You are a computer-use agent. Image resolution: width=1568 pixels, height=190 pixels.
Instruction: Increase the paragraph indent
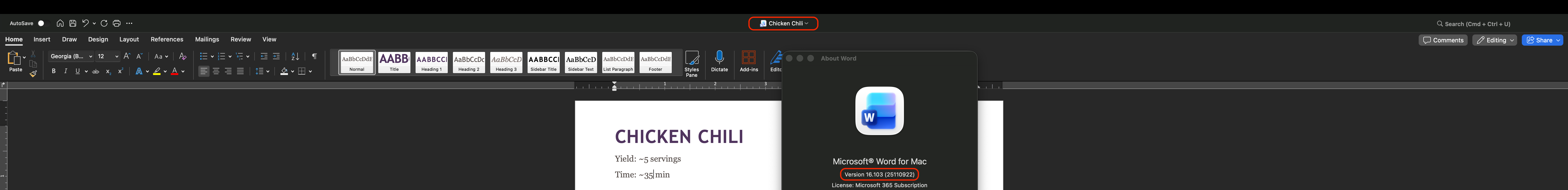tap(276, 56)
